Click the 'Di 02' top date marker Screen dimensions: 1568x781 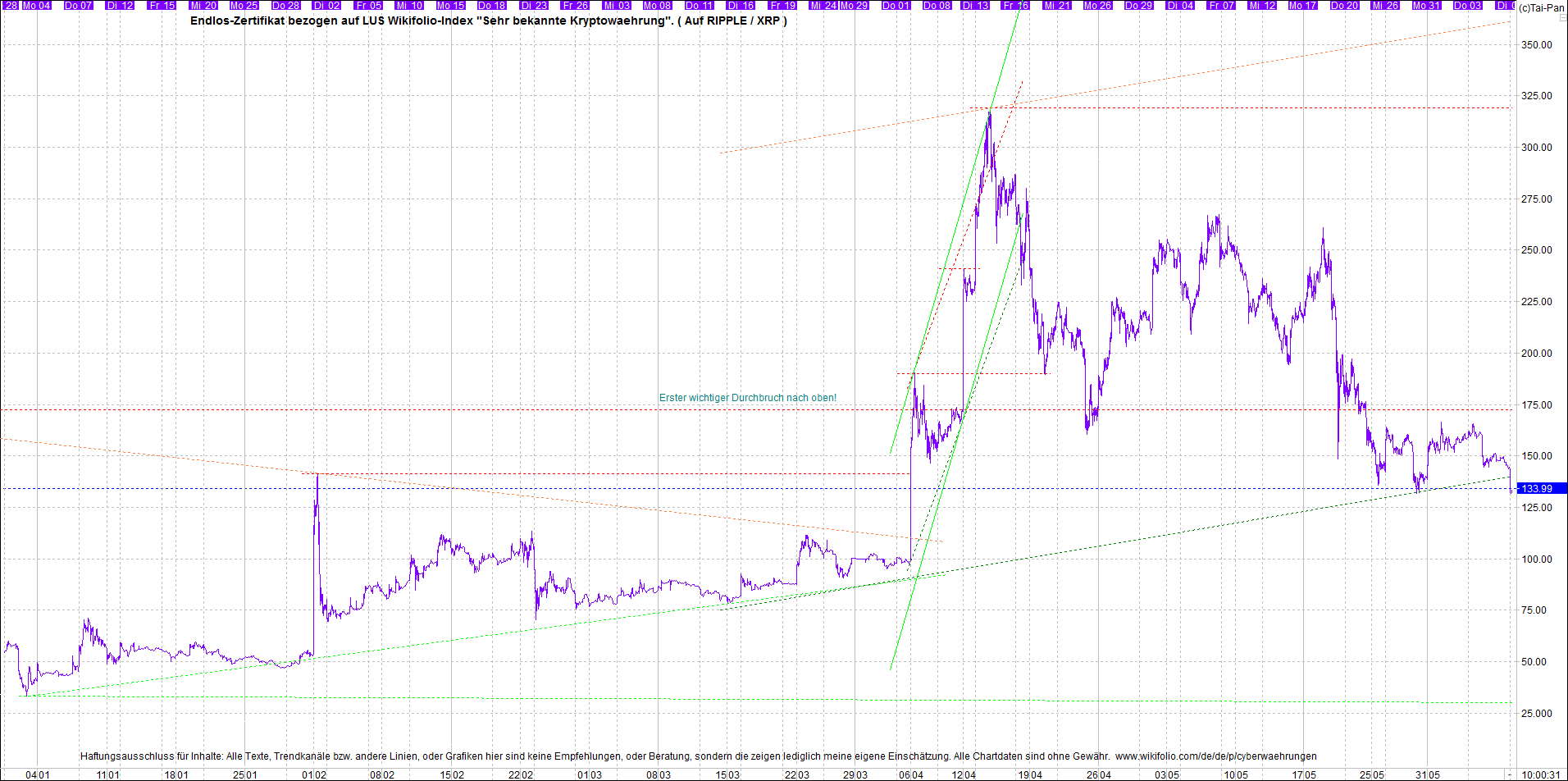[x=326, y=6]
